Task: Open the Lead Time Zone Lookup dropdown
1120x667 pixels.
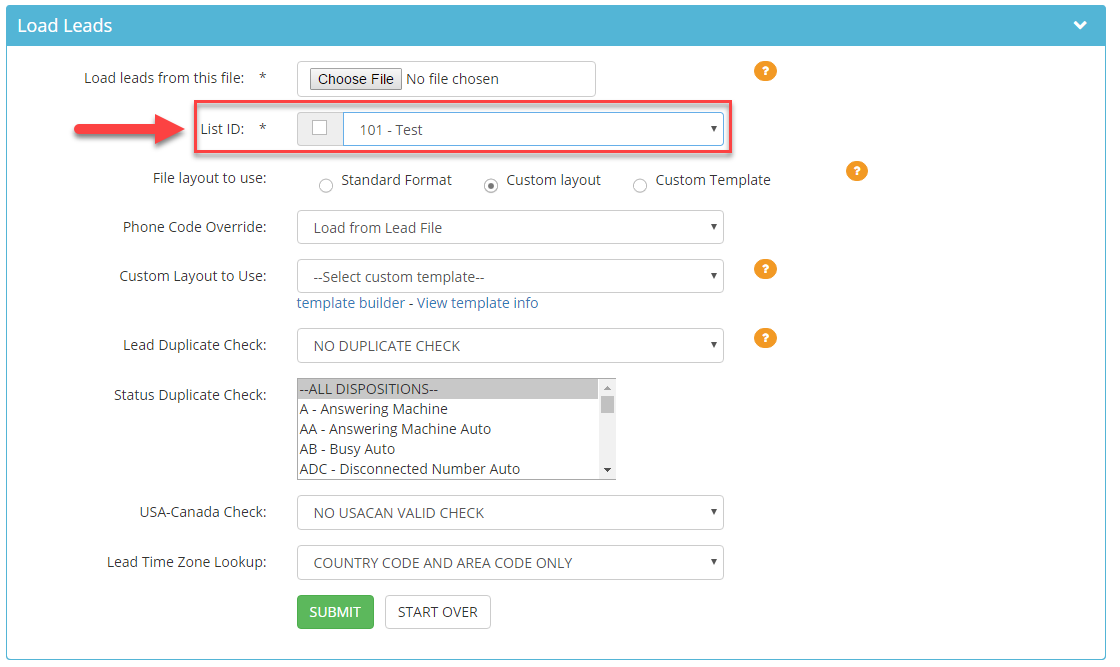Action: [510, 563]
